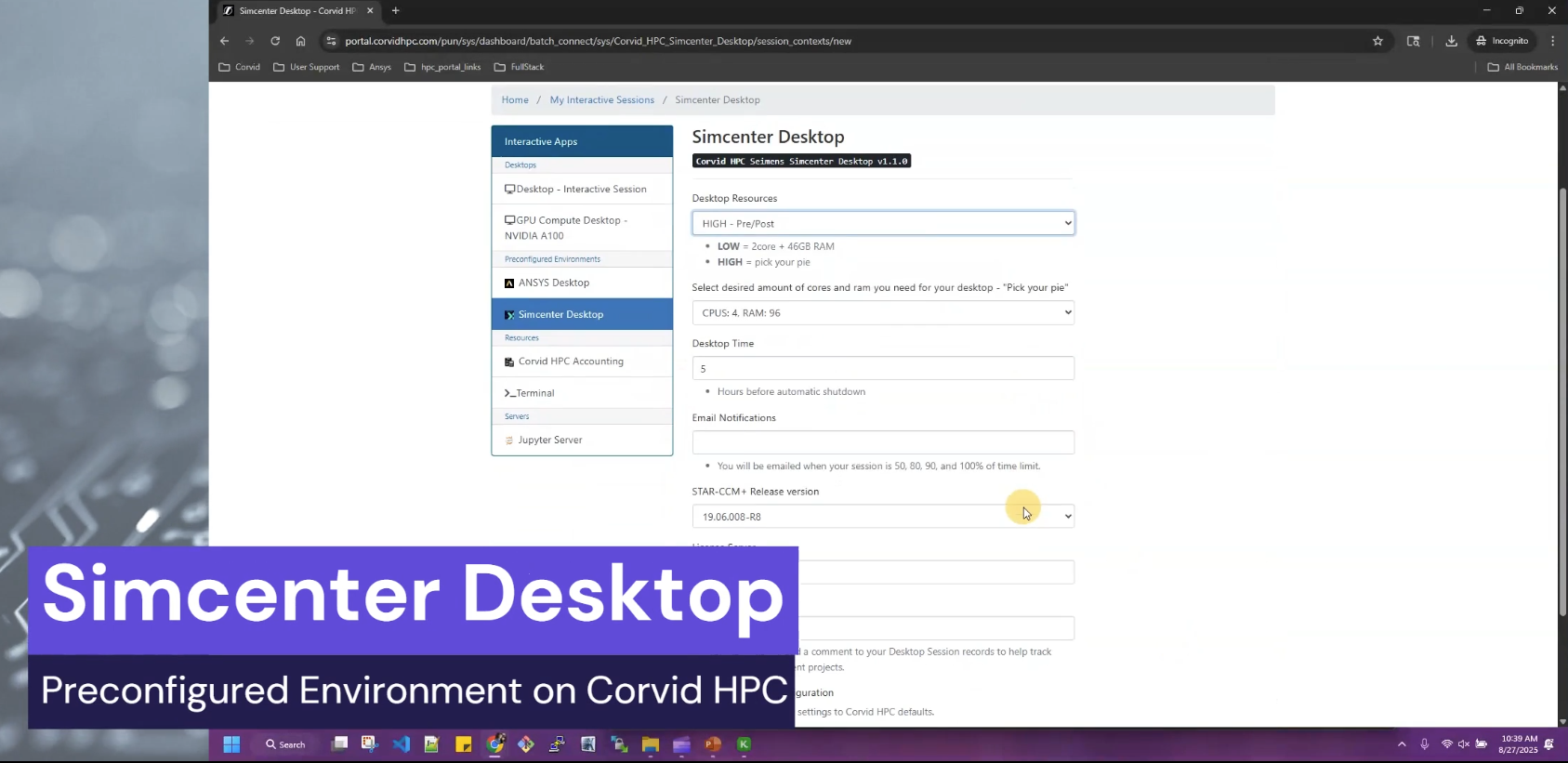The height and width of the screenshot is (763, 1568).
Task: Open Sticky Notes from the taskbar
Action: click(463, 744)
